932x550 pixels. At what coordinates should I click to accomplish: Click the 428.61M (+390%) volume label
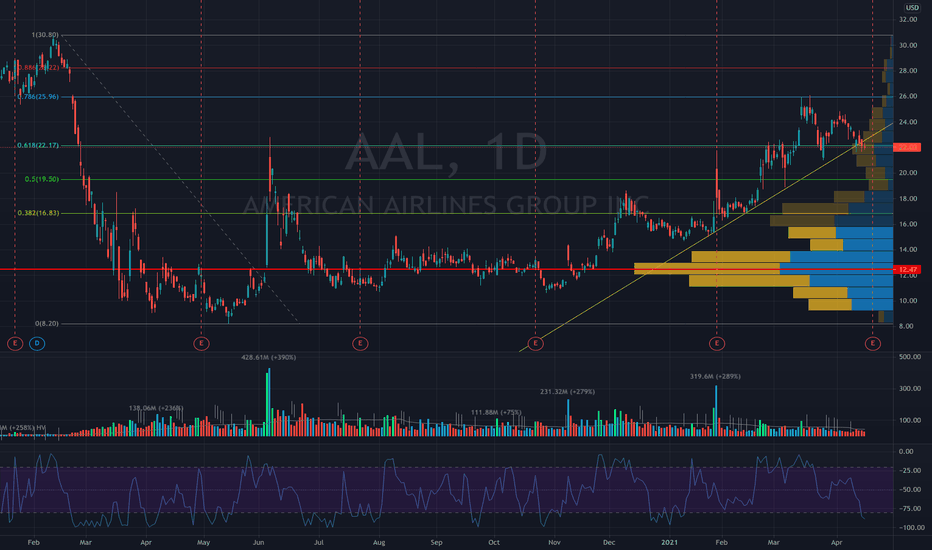(x=269, y=357)
